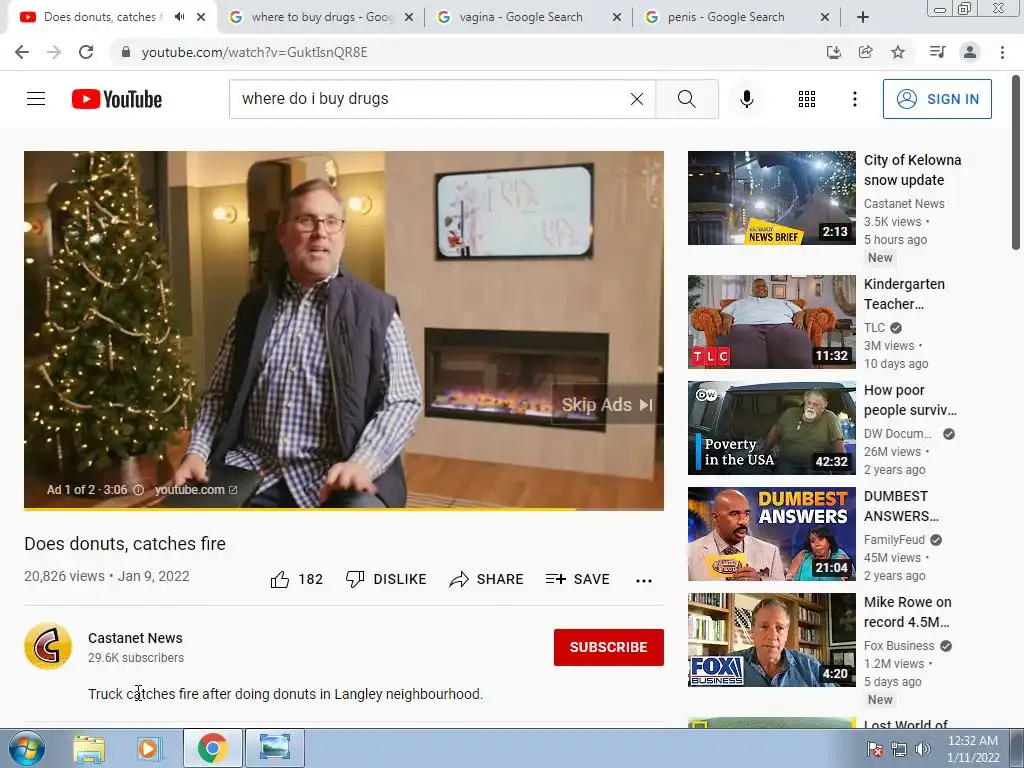Subscribe to Castanet News

coord(609,647)
